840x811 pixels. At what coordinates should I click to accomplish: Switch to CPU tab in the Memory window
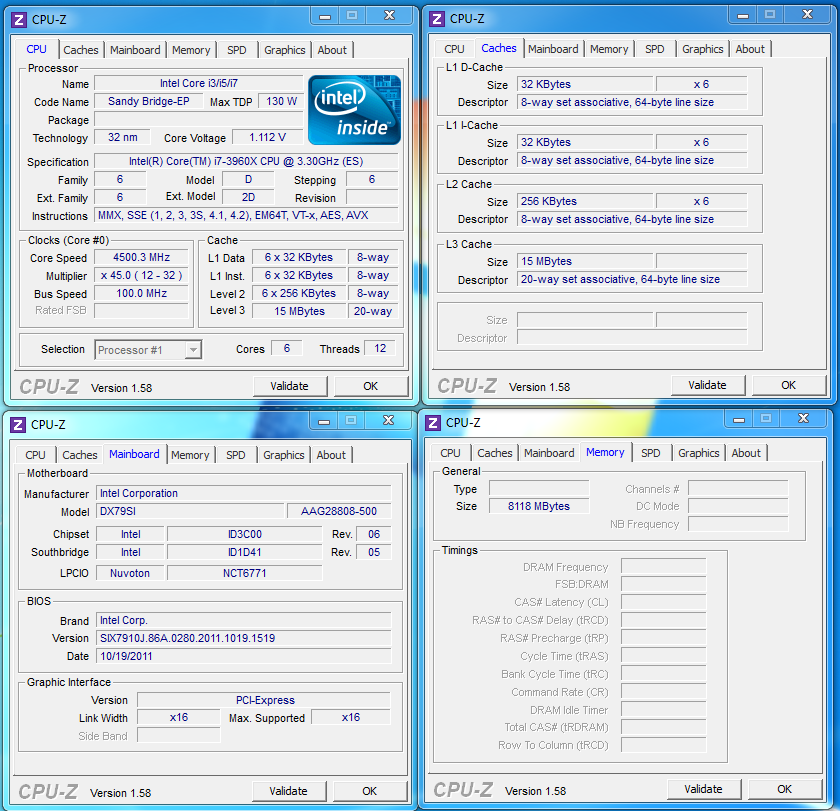click(451, 453)
